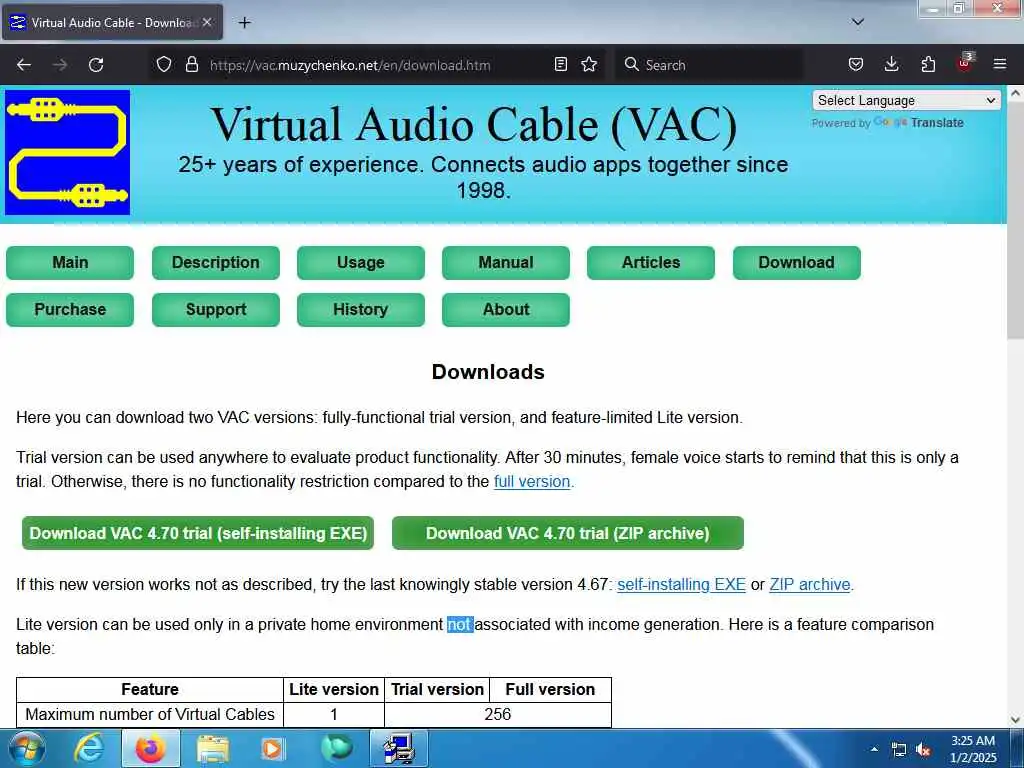Image resolution: width=1024 pixels, height=768 pixels.
Task: Close the Virtual Audio Cable tab
Action: [207, 22]
